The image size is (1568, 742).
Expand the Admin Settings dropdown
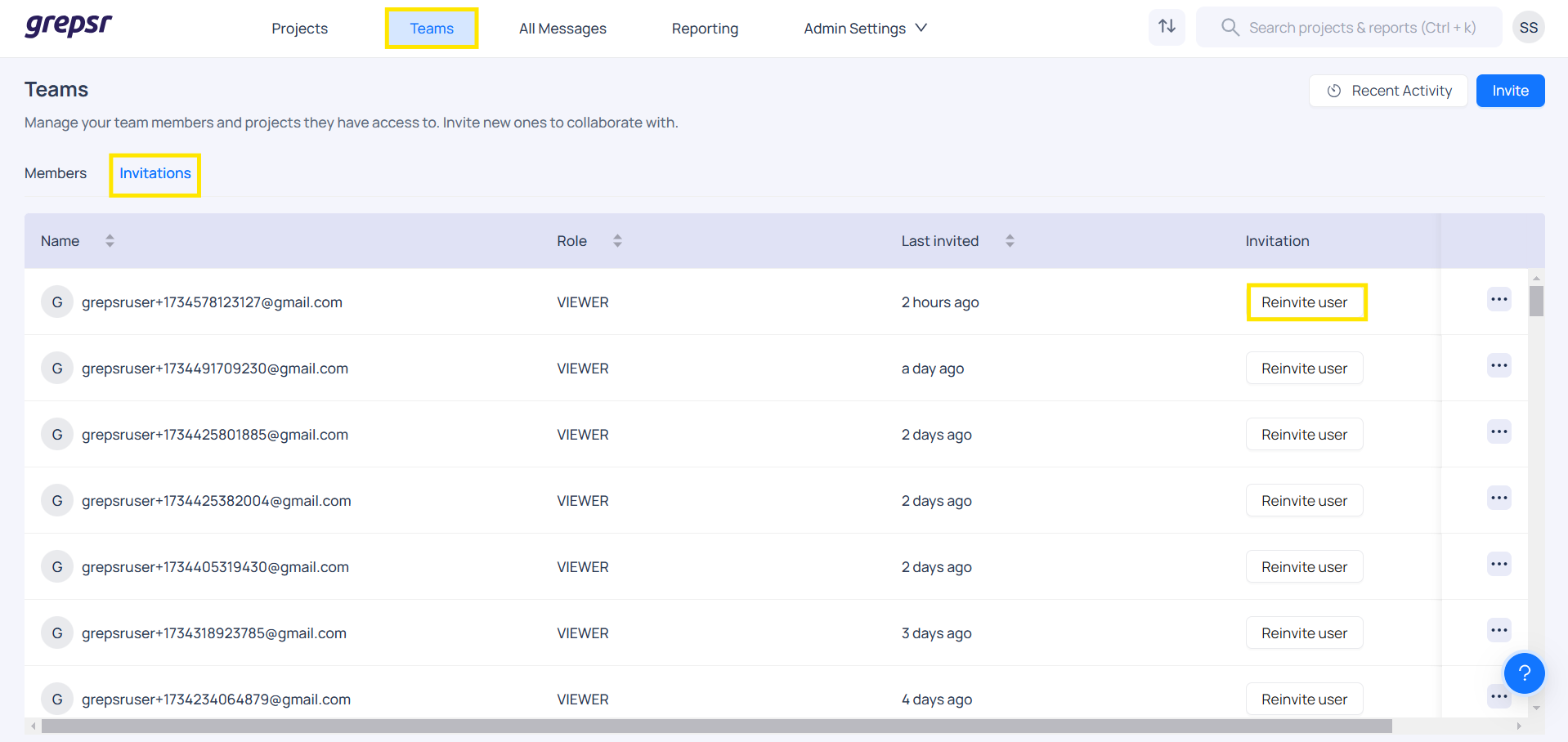point(865,29)
